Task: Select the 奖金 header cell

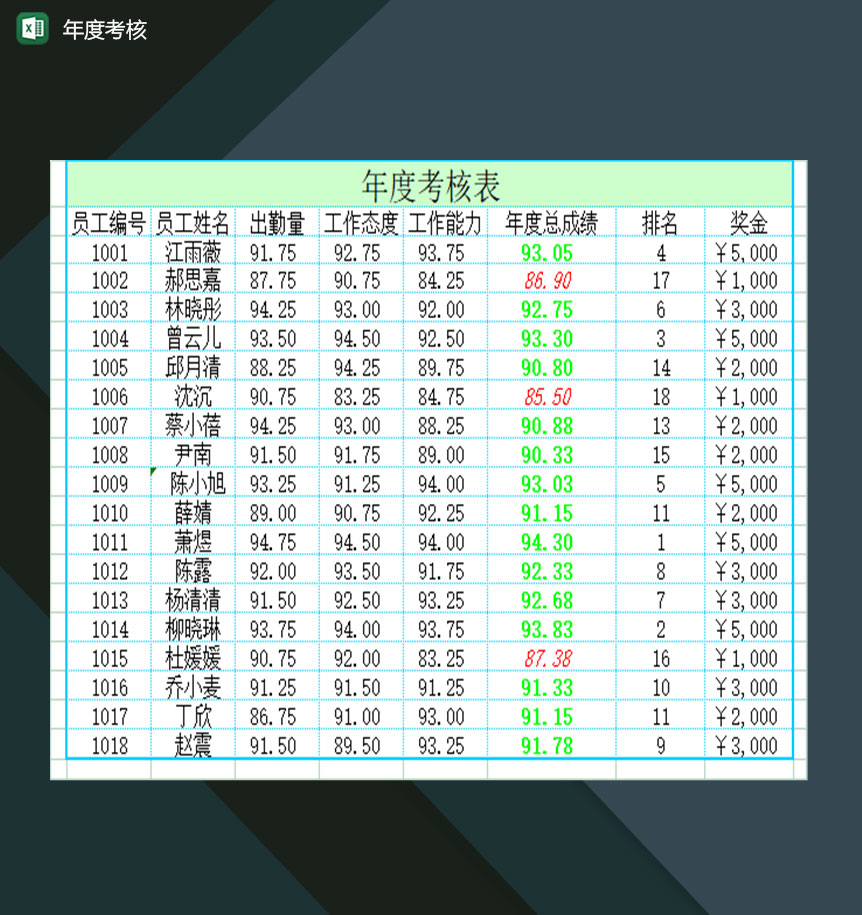Action: pos(750,223)
